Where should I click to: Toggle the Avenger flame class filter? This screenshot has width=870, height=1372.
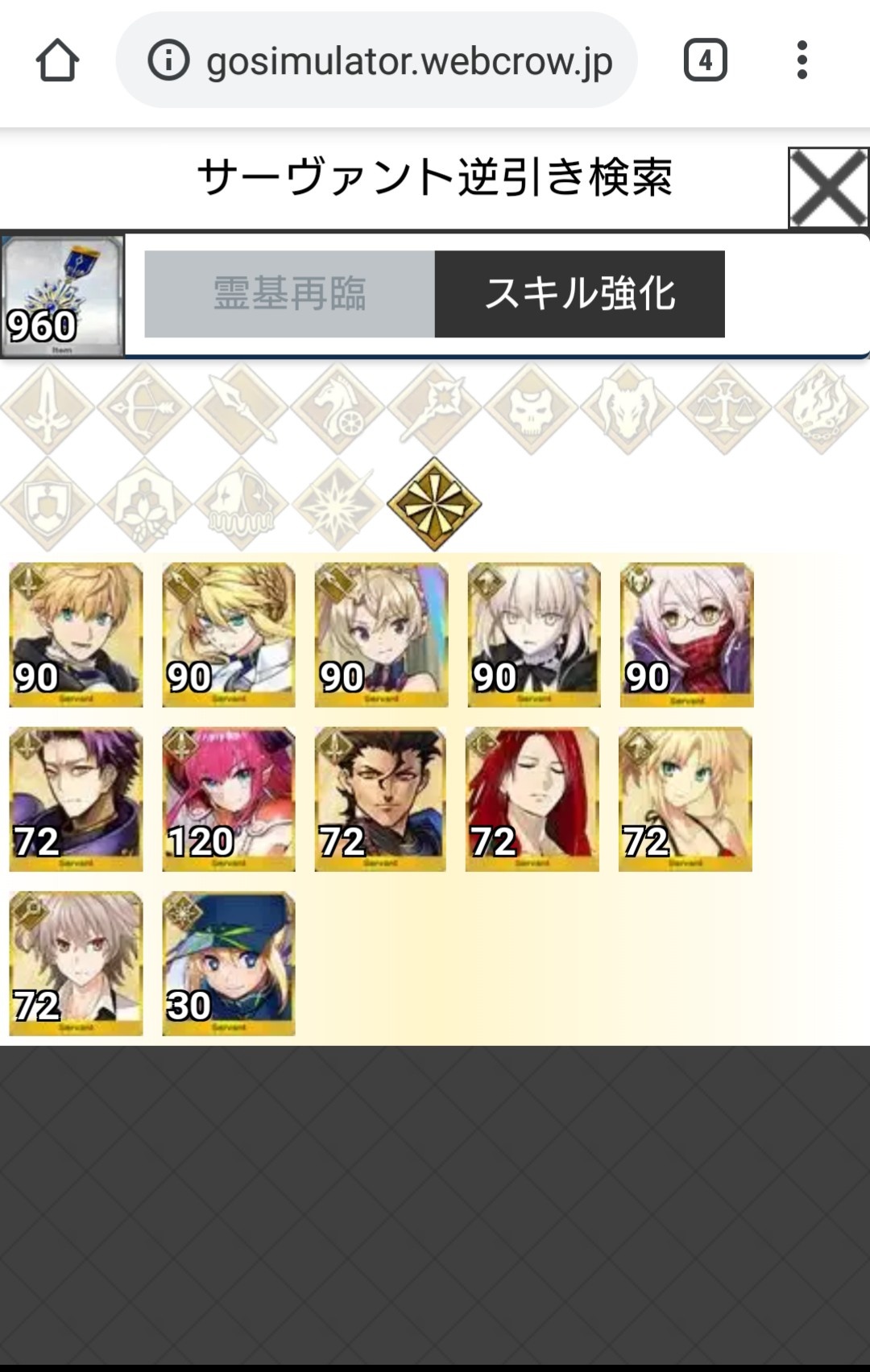pyautogui.click(x=821, y=407)
